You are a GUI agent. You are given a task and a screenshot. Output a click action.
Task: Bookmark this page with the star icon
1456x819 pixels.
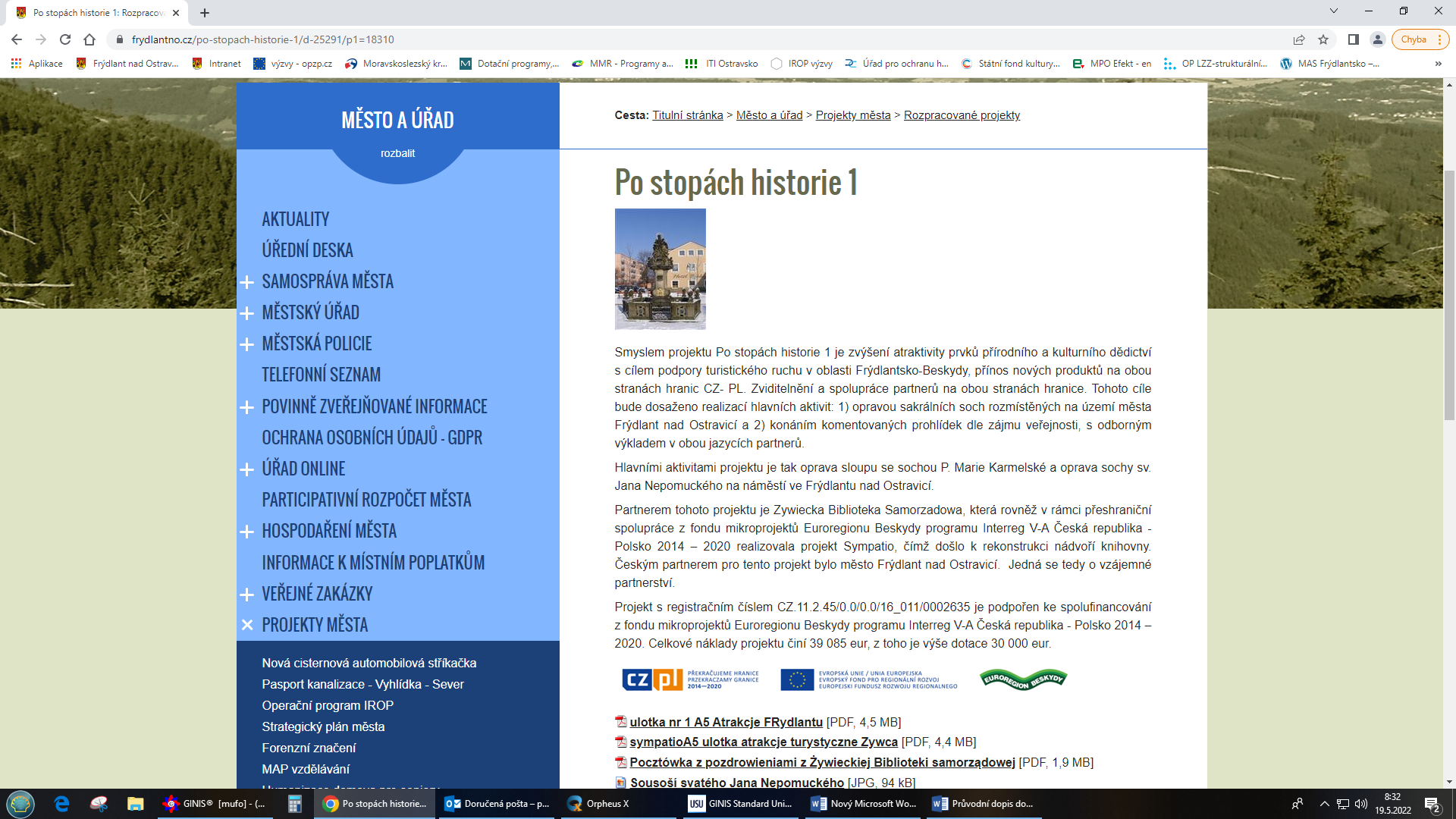click(x=1323, y=39)
